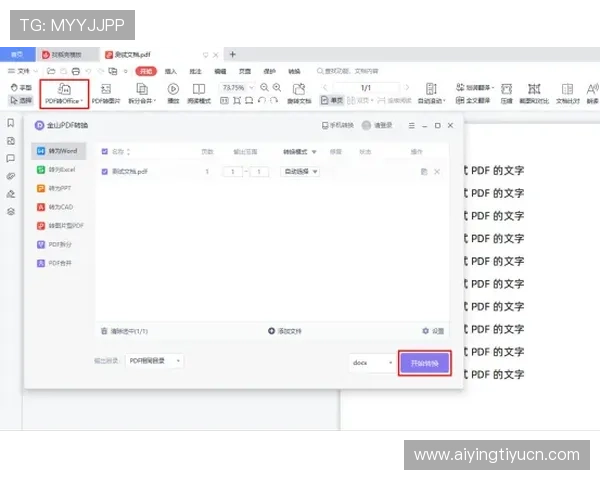Image resolution: width=600 pixels, height=480 pixels.
Task: Click the 截图和对比 screenshot icon
Action: pyautogui.click(x=534, y=94)
